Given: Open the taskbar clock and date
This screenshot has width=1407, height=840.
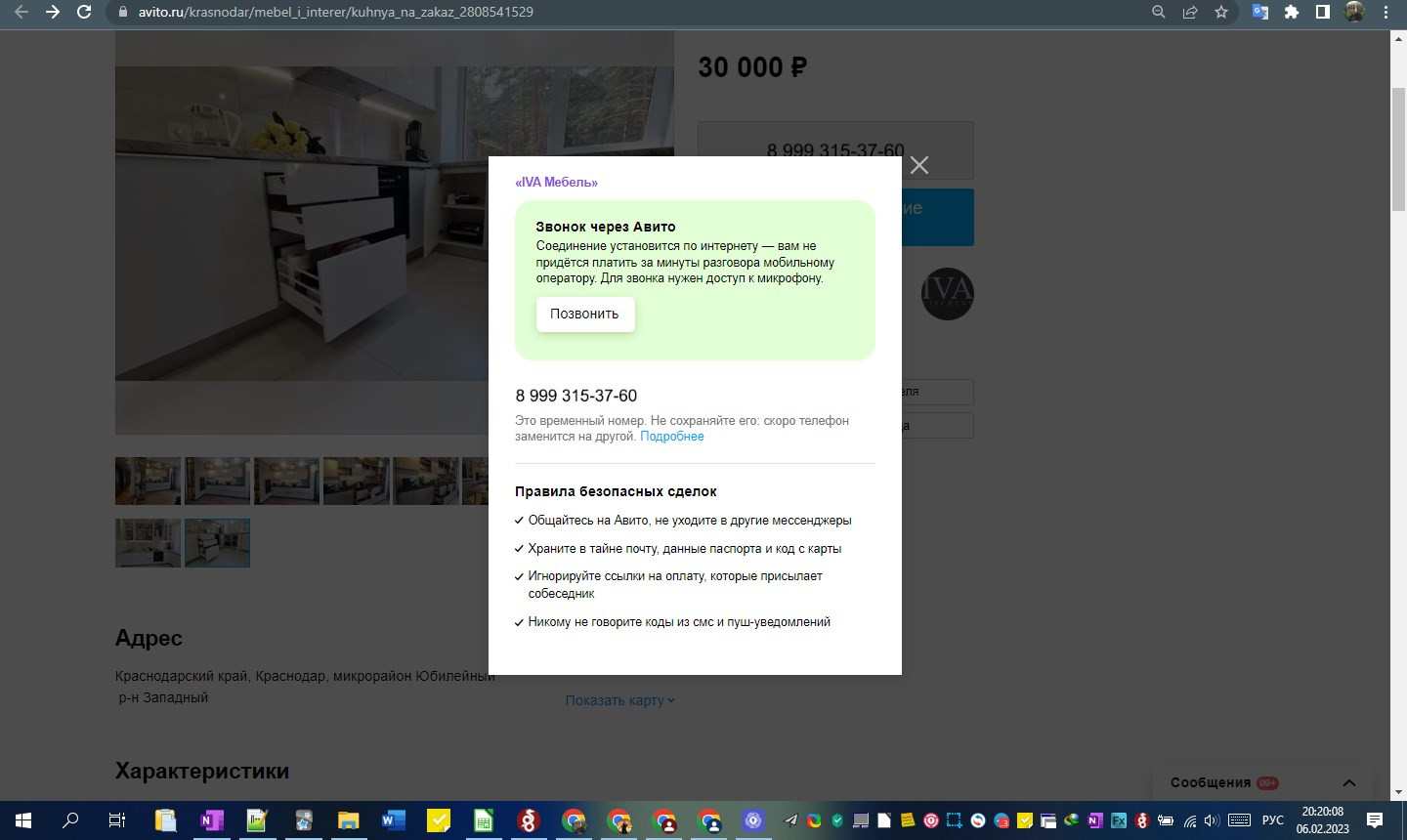Looking at the screenshot, I should (1323, 820).
